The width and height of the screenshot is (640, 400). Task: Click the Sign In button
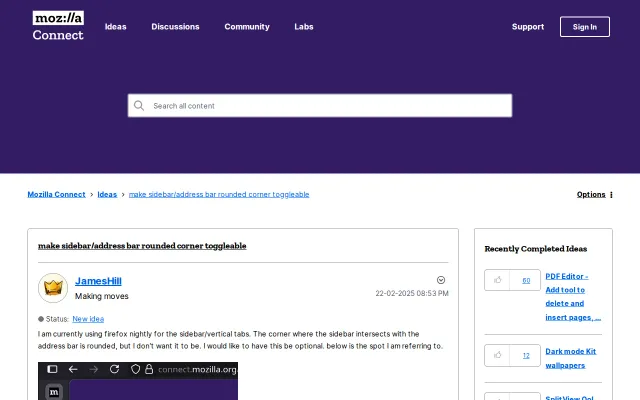(x=585, y=27)
